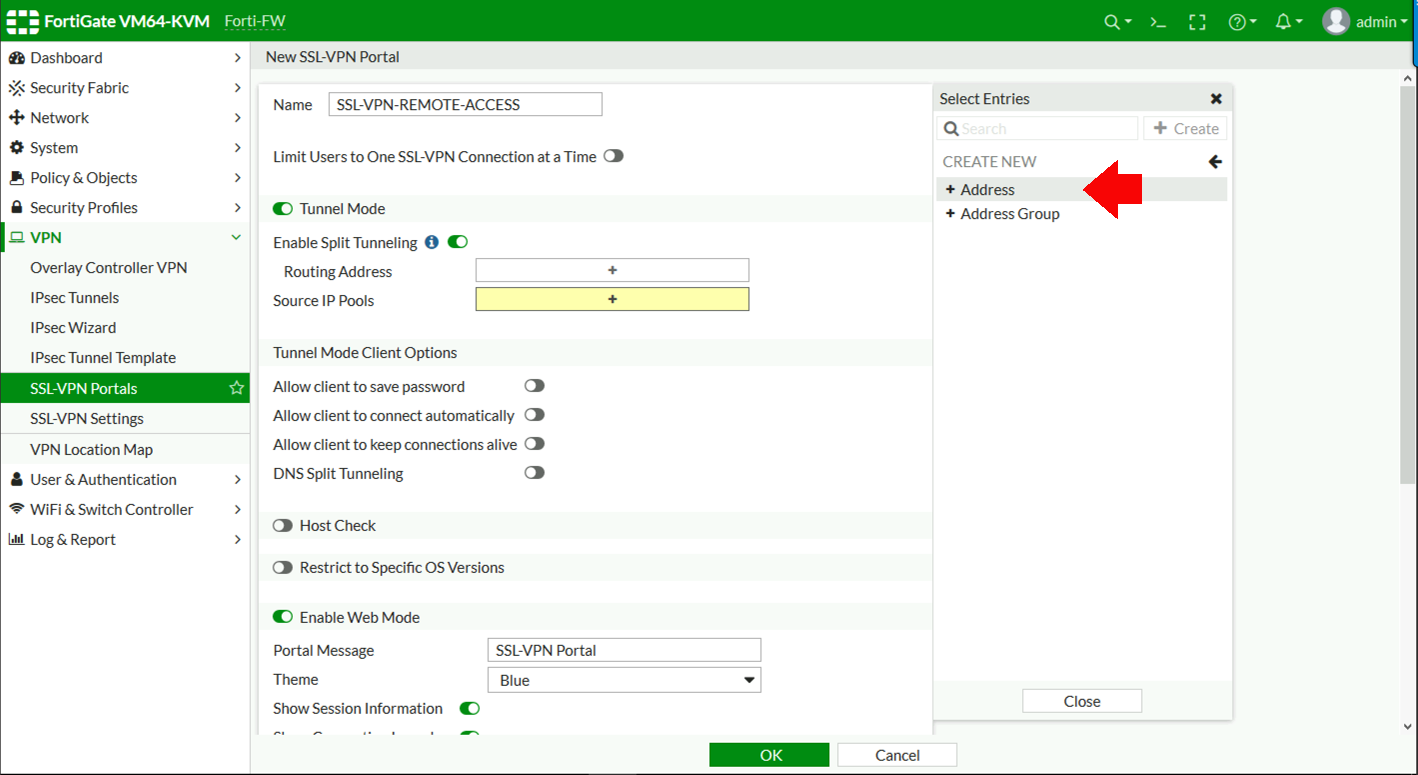Click the Forti-FW hostname label

[255, 21]
